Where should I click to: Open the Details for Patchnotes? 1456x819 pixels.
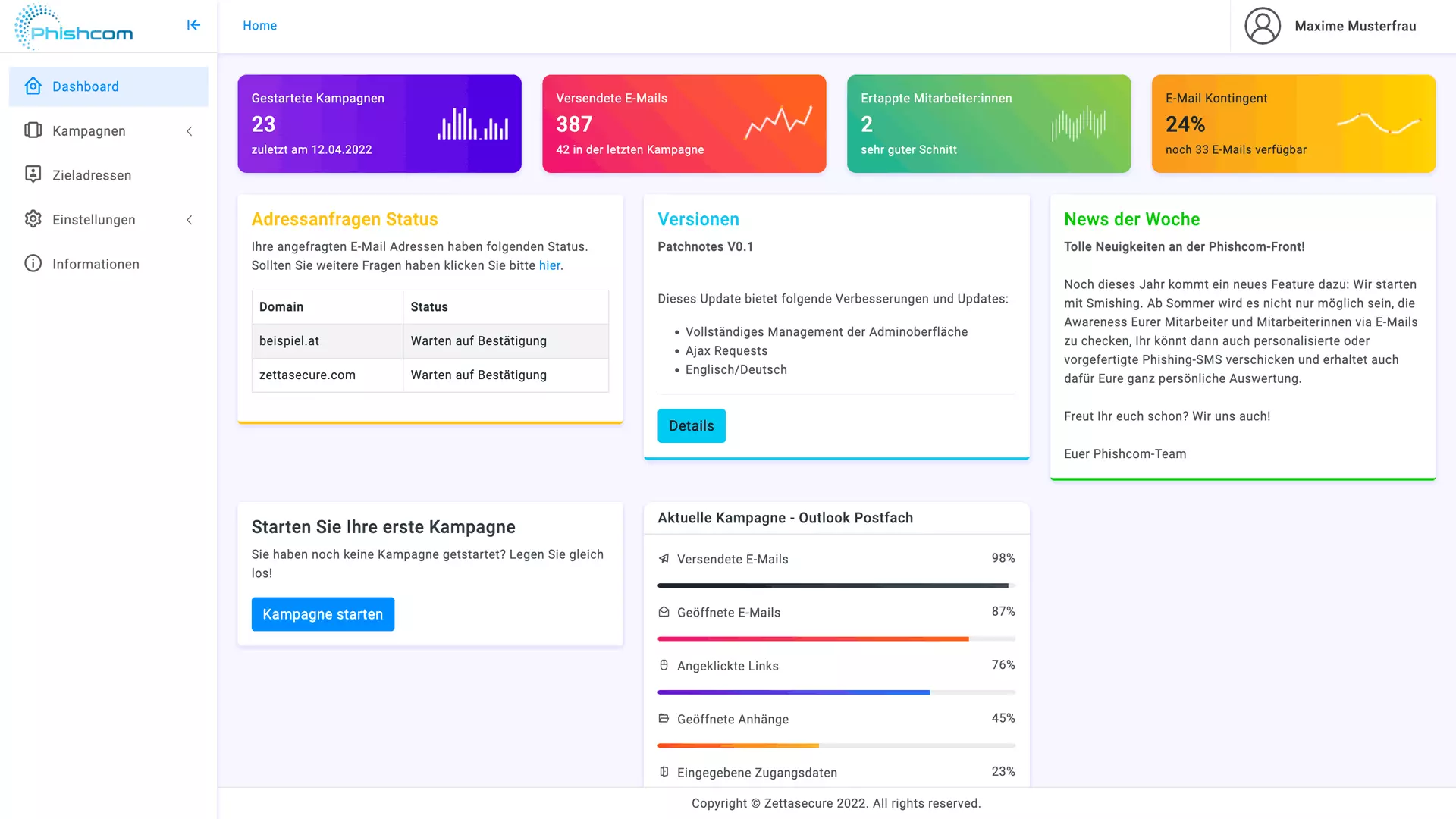(x=691, y=426)
